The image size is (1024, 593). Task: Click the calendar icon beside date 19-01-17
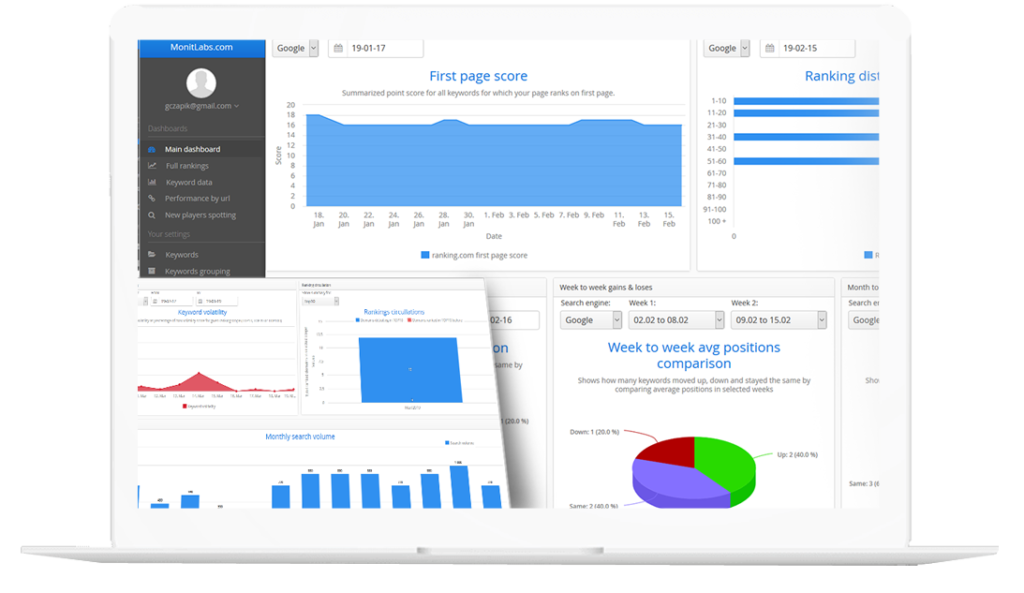pyautogui.click(x=338, y=48)
